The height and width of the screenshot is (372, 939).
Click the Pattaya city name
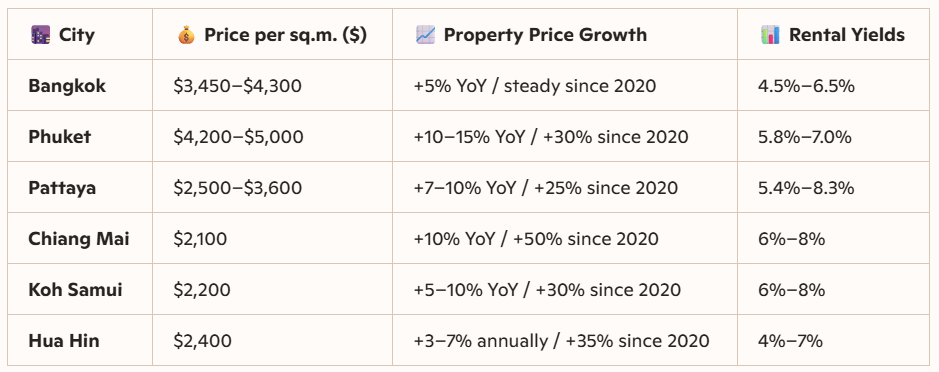[62, 188]
